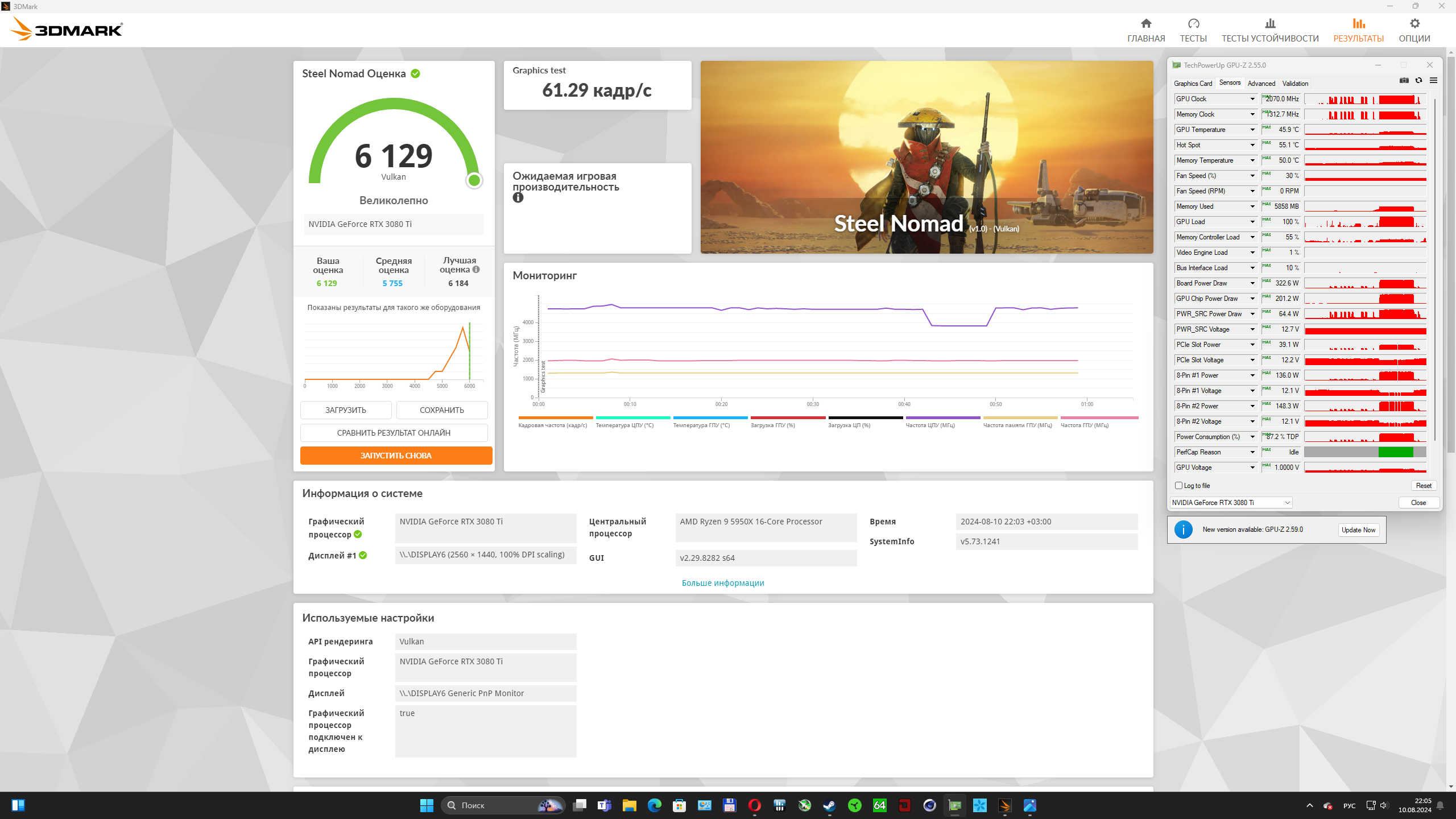This screenshot has width=1456, height=819.
Task: Open GPU-Z hamburger menu icon
Action: click(1433, 81)
